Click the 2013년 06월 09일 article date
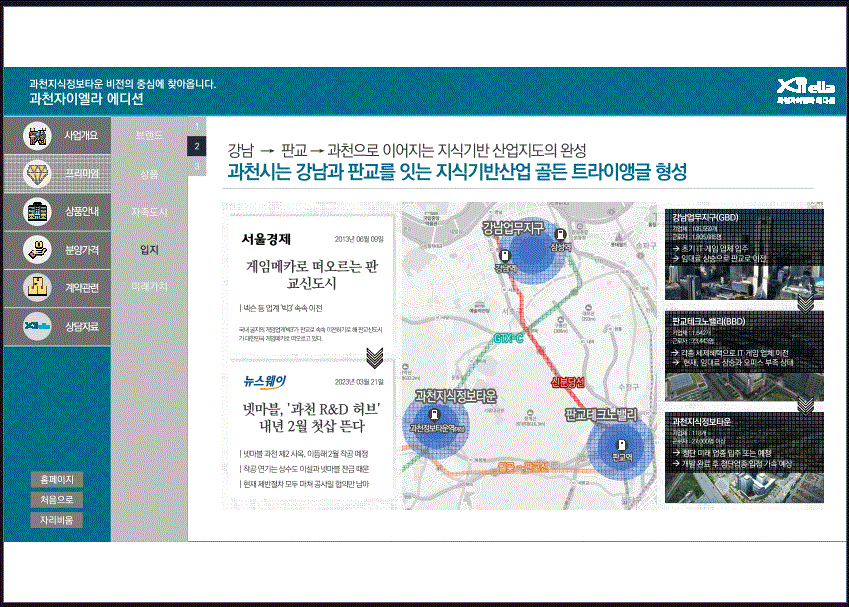Viewport: 849px width, 607px height. tap(358, 239)
